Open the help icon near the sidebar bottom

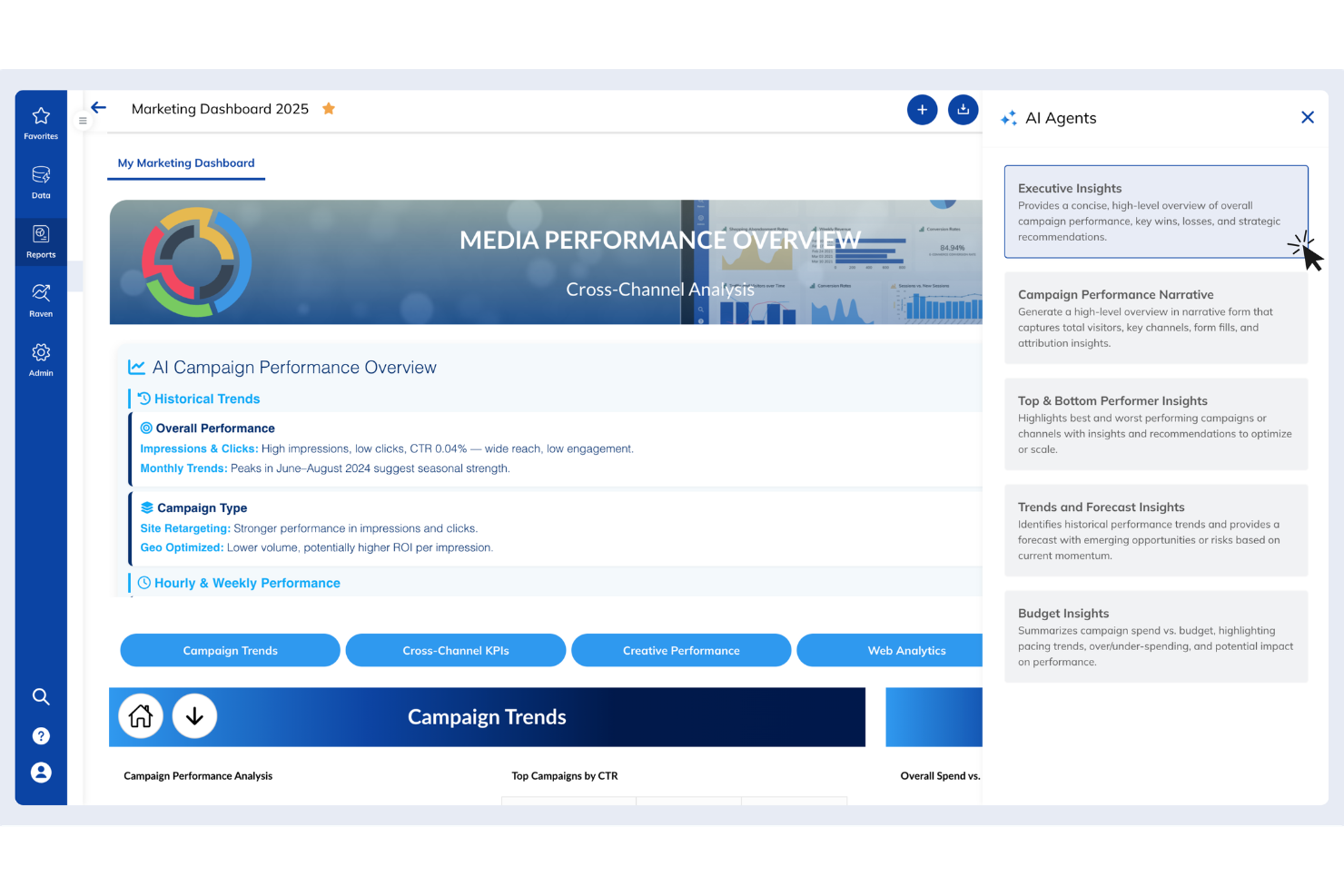pyautogui.click(x=41, y=735)
